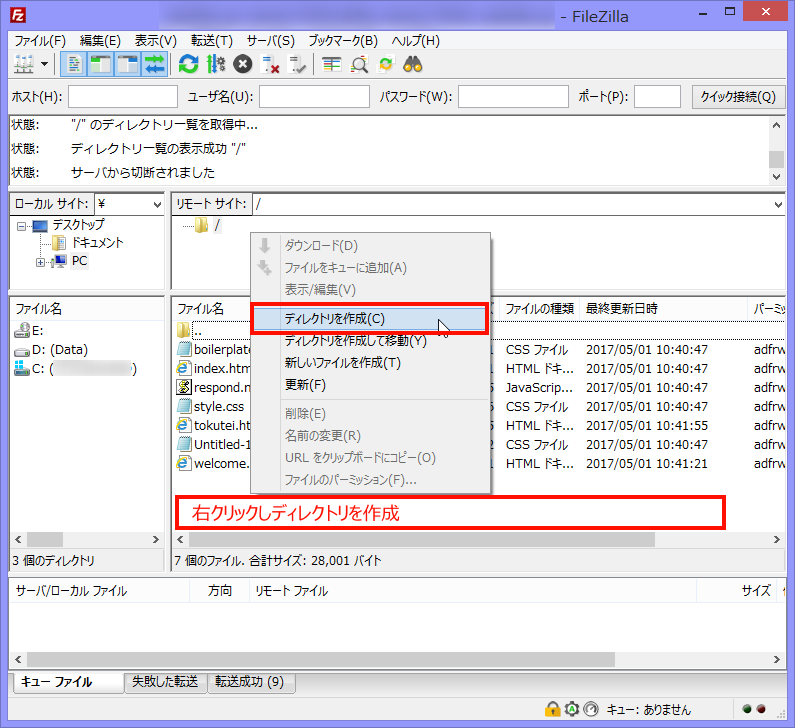Switch to キュー ファイル tab
This screenshot has height=728, width=795.
tap(68, 682)
